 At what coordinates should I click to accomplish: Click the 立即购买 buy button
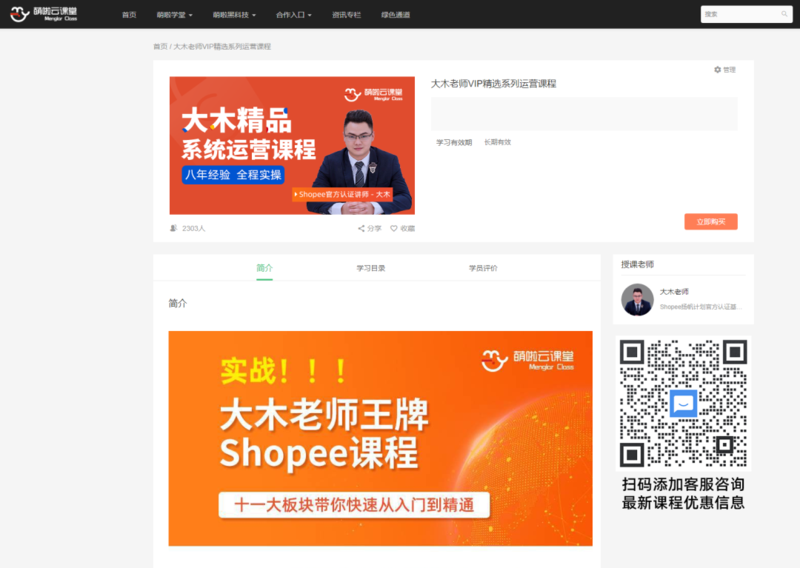tap(711, 221)
